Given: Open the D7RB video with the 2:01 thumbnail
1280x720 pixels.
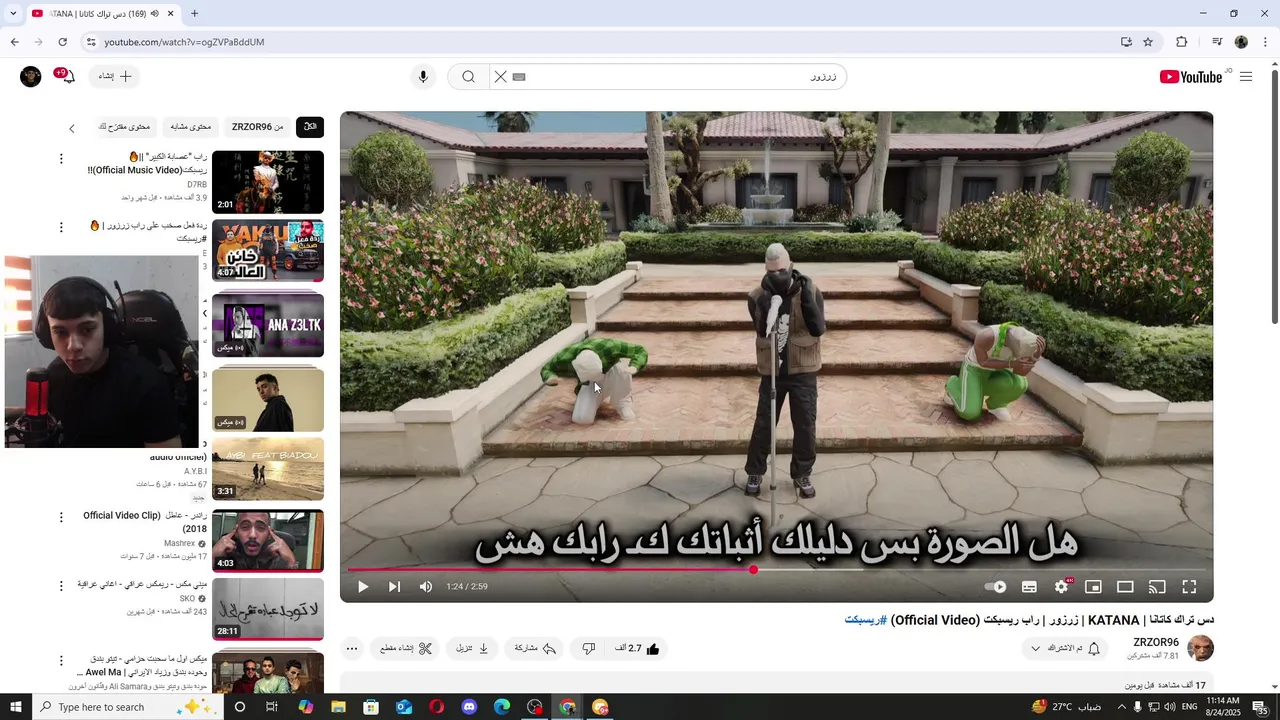Looking at the screenshot, I should point(268,182).
